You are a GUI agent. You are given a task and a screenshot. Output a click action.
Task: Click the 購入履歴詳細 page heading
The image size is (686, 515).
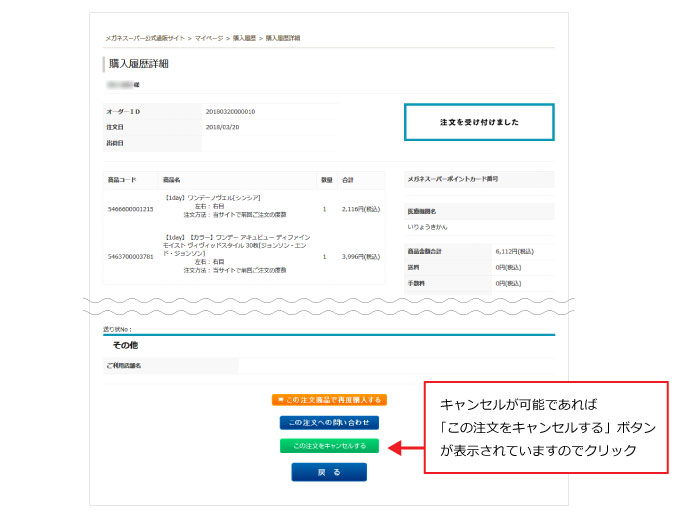(138, 64)
